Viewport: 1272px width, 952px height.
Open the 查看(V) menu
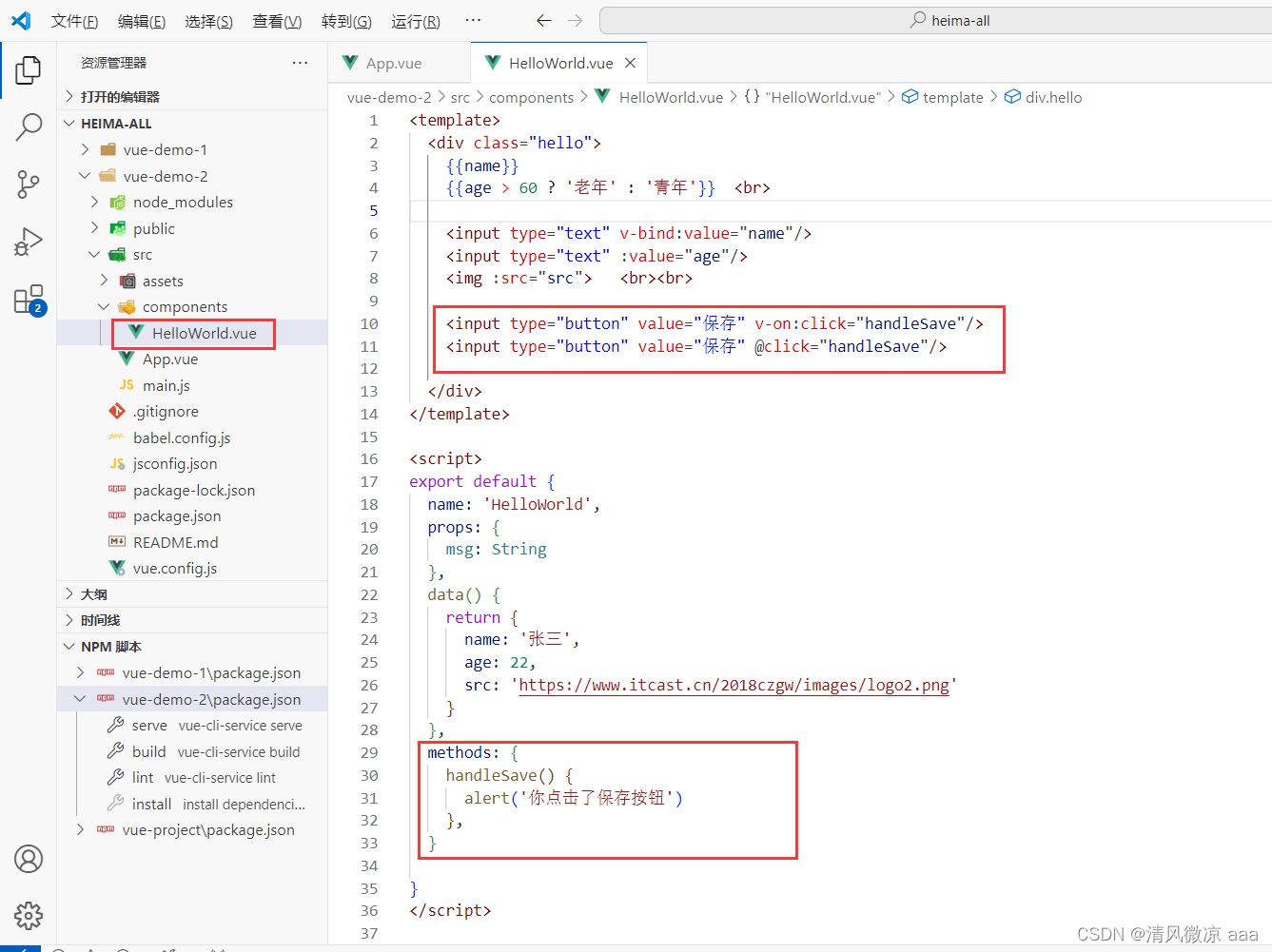(277, 21)
